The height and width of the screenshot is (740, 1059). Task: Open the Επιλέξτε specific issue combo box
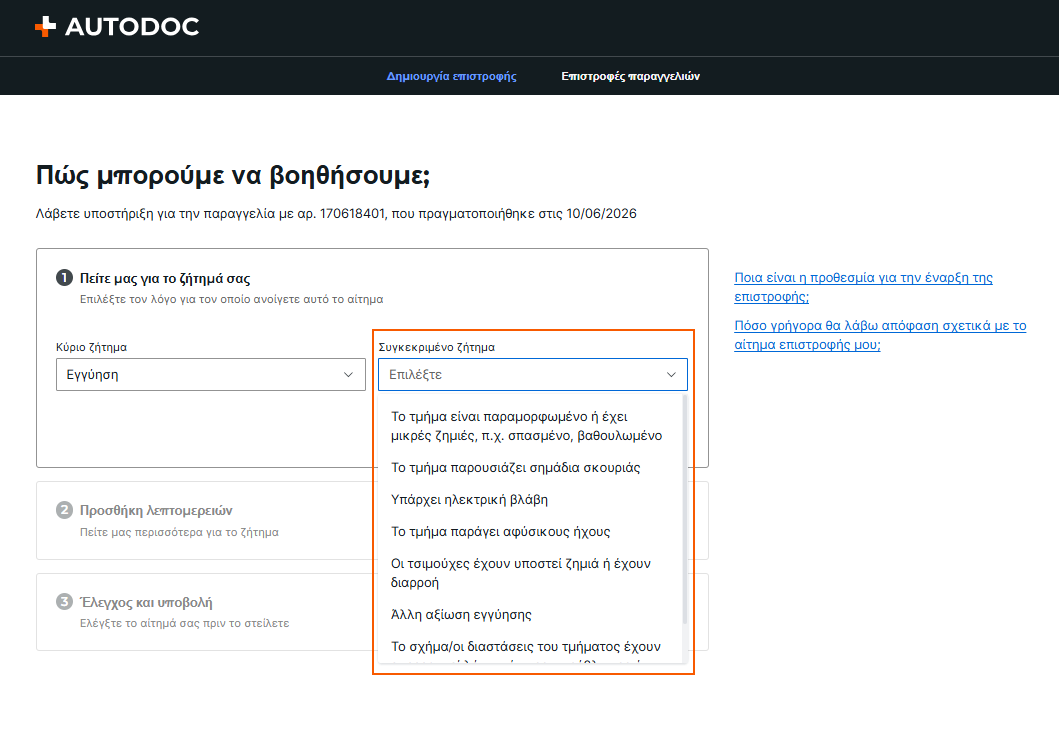point(533,375)
